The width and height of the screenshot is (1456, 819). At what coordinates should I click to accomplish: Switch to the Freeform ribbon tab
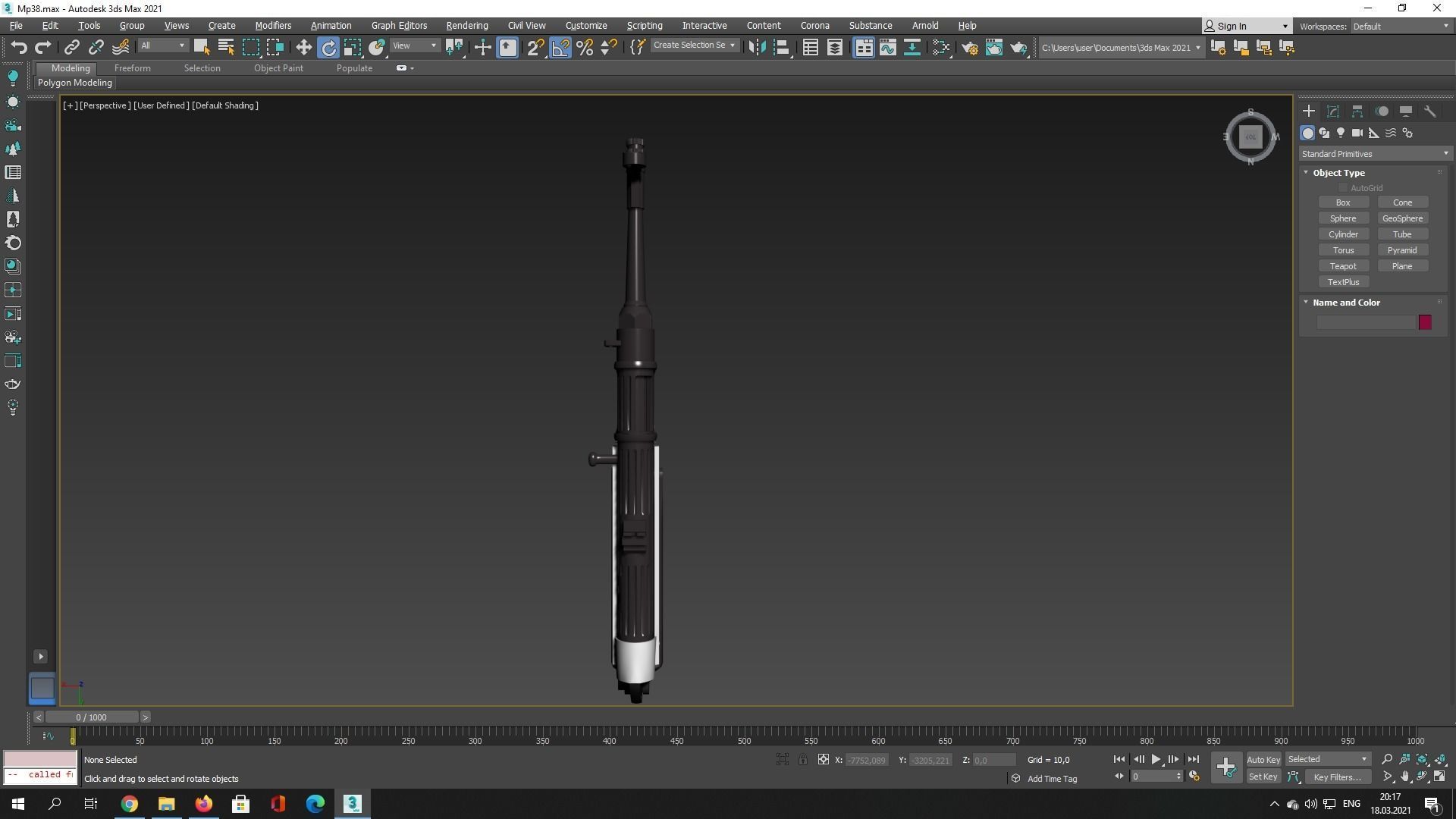point(132,68)
